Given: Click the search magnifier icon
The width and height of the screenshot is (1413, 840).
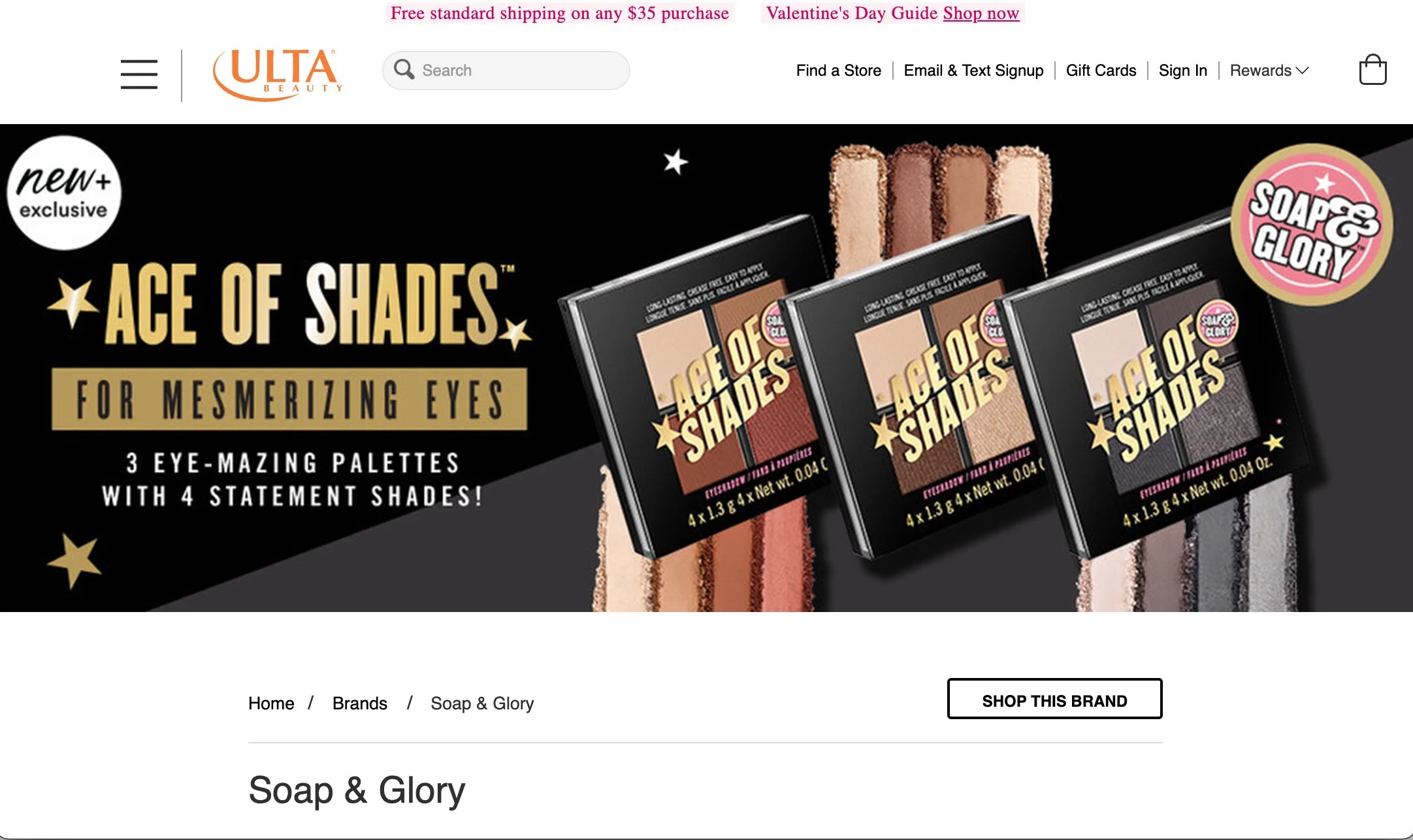Looking at the screenshot, I should tap(404, 69).
